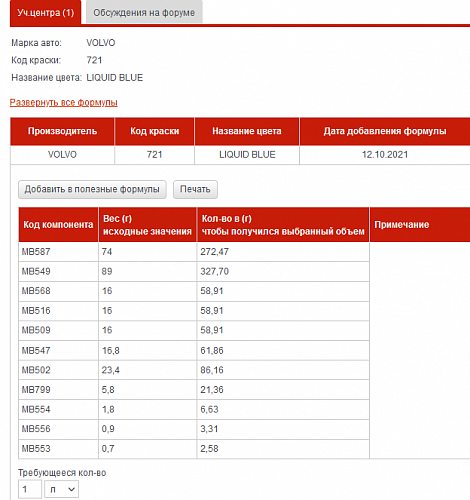Viewport: 470px width, 500px height.
Task: Click the Примечание column header
Action: click(420, 225)
